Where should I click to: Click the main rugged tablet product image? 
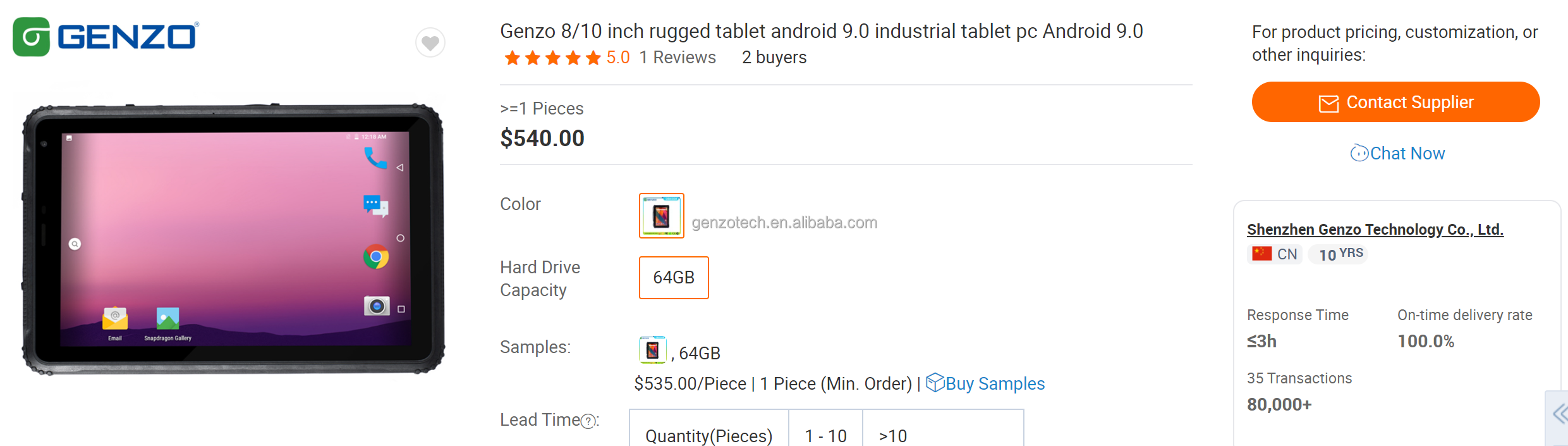(x=233, y=239)
